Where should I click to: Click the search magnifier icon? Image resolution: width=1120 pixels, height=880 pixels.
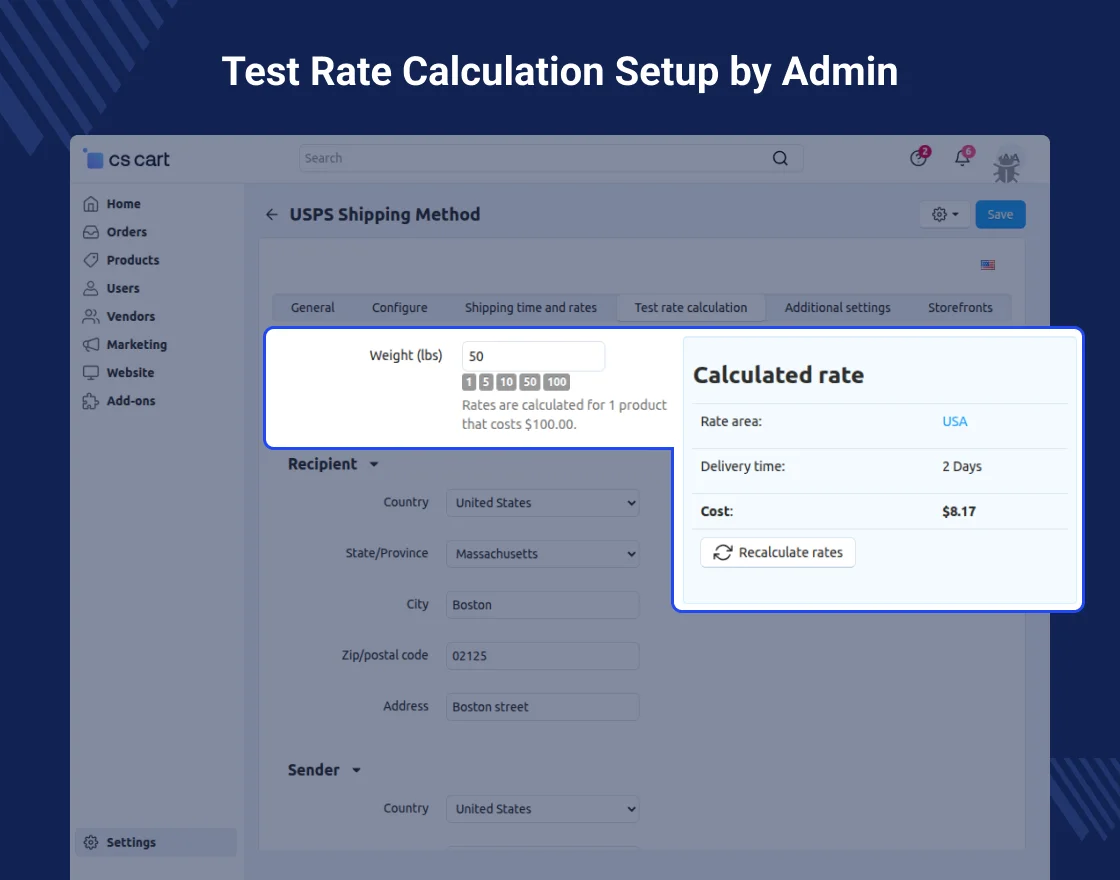click(x=780, y=158)
